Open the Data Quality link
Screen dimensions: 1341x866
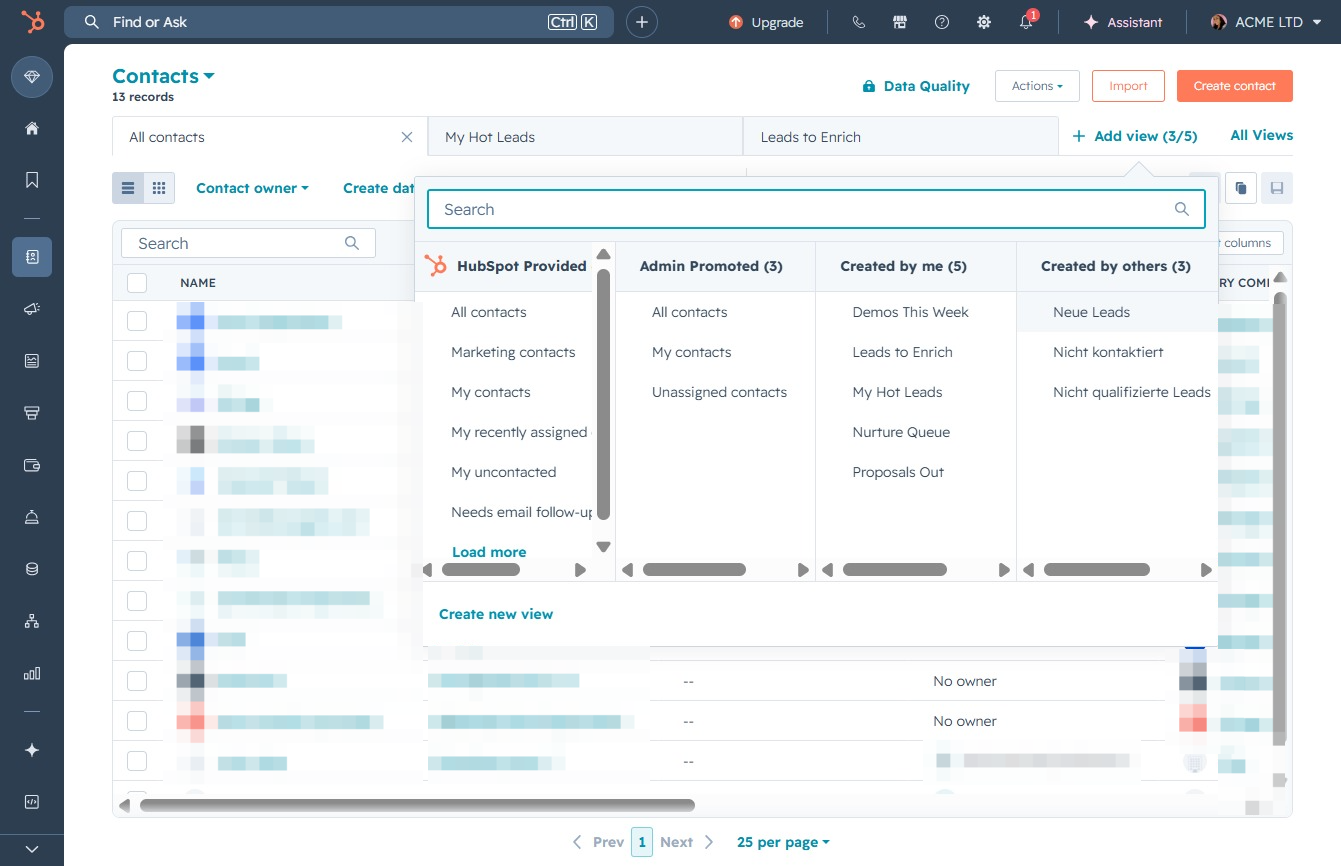pos(916,86)
